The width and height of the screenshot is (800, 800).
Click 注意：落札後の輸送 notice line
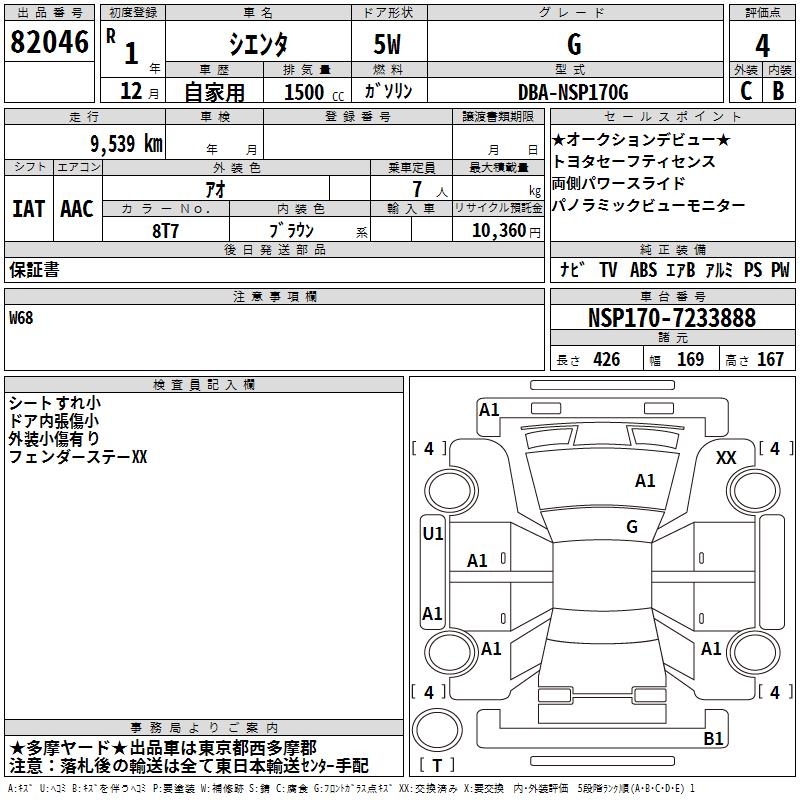[x=189, y=766]
